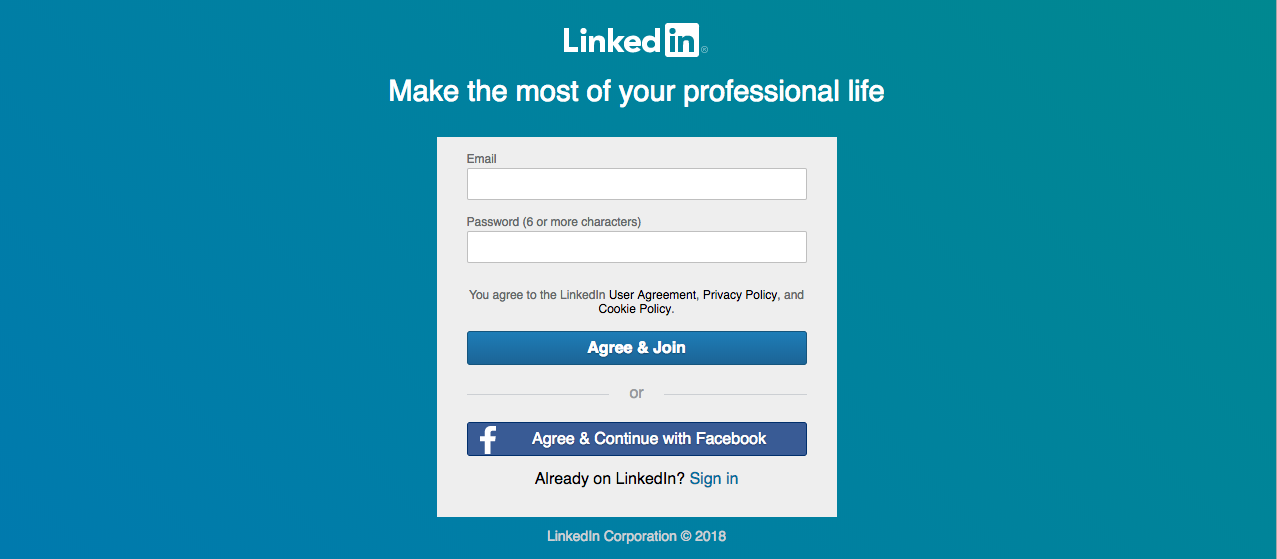Click the registered trademark symbol beside the logo
Screen dimensions: 1277x559
(x=704, y=50)
